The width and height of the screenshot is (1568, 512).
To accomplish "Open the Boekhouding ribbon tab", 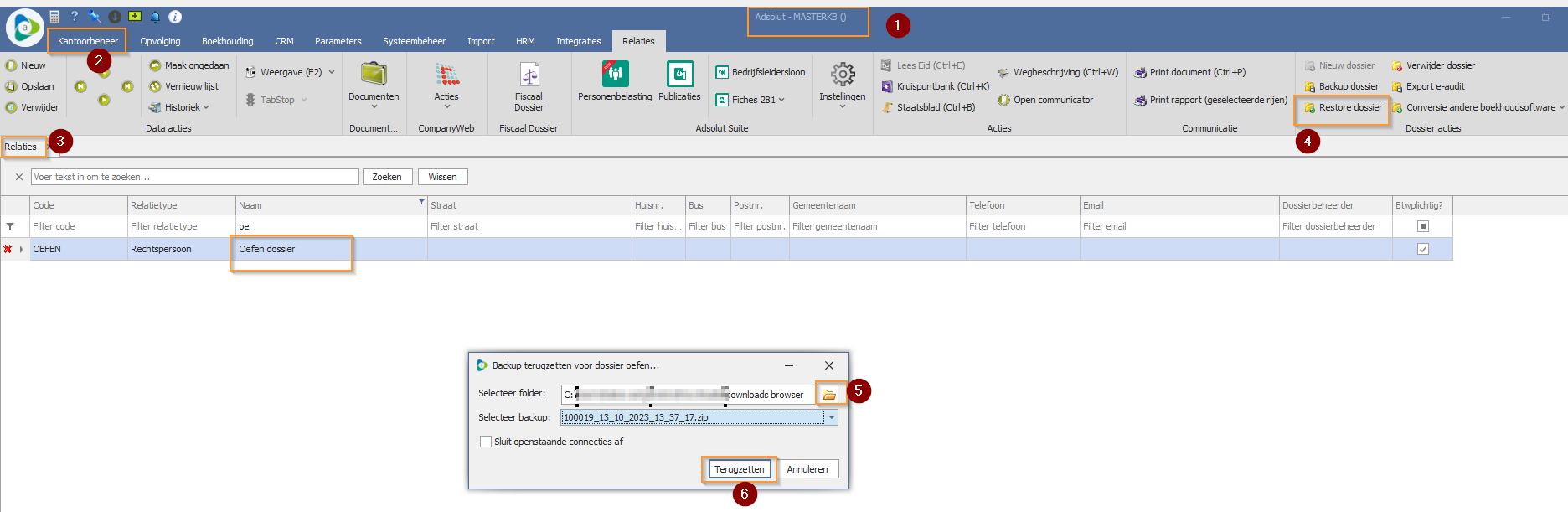I will point(227,41).
